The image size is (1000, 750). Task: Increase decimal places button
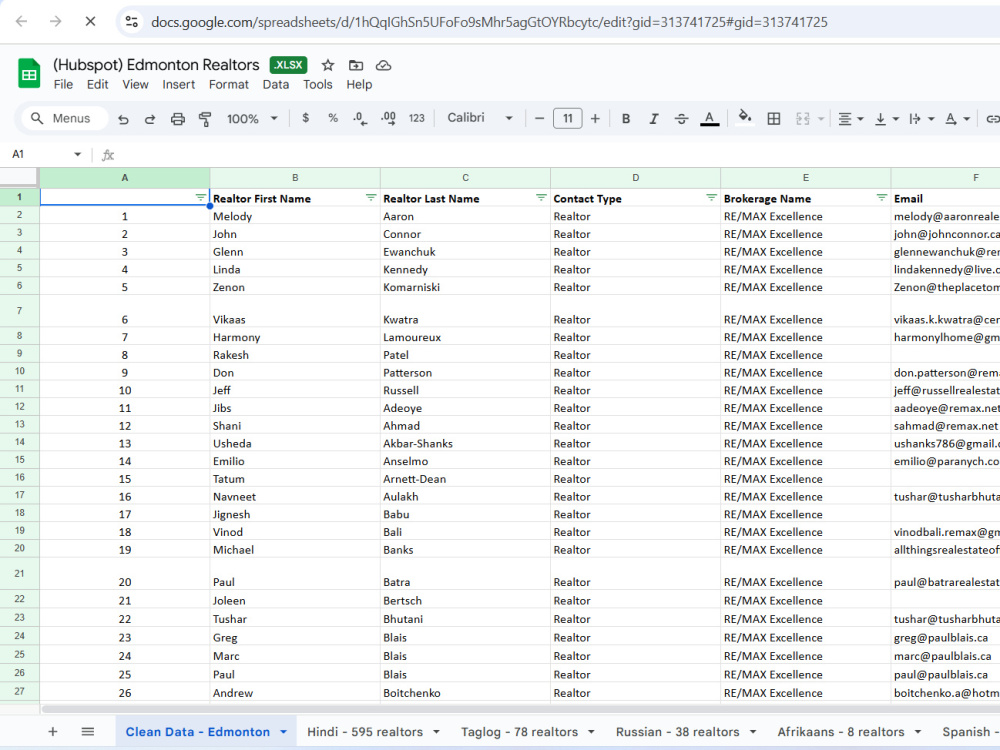(x=388, y=119)
